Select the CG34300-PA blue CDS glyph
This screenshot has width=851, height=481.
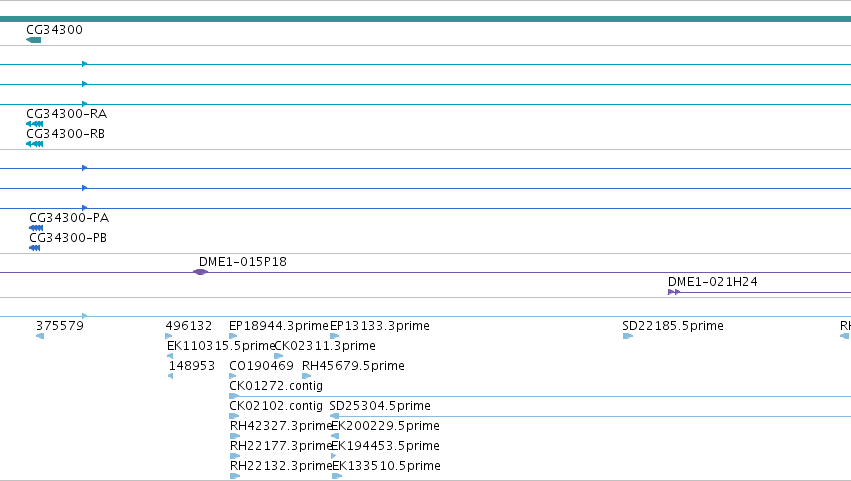36,228
